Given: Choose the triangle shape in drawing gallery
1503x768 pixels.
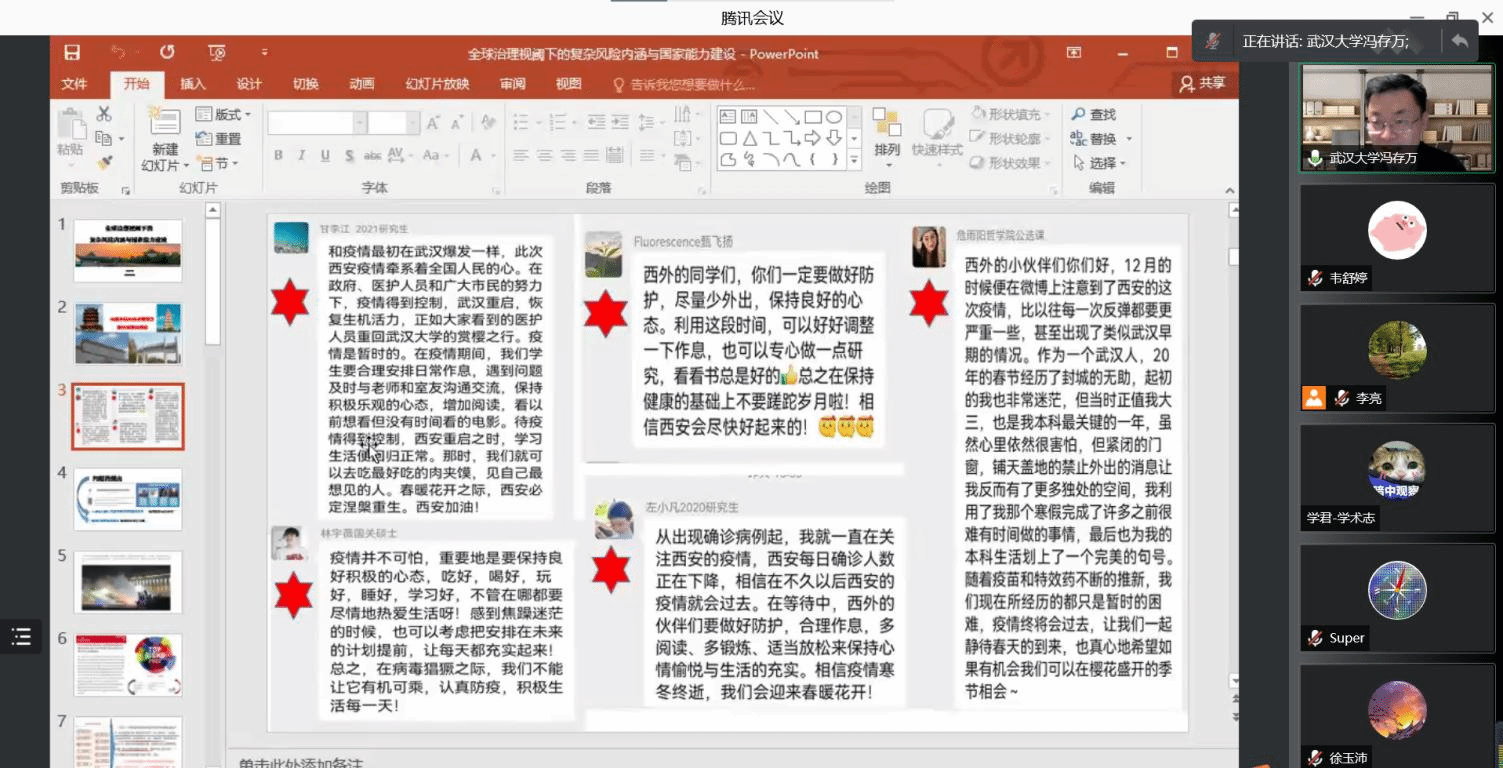Looking at the screenshot, I should [750, 139].
